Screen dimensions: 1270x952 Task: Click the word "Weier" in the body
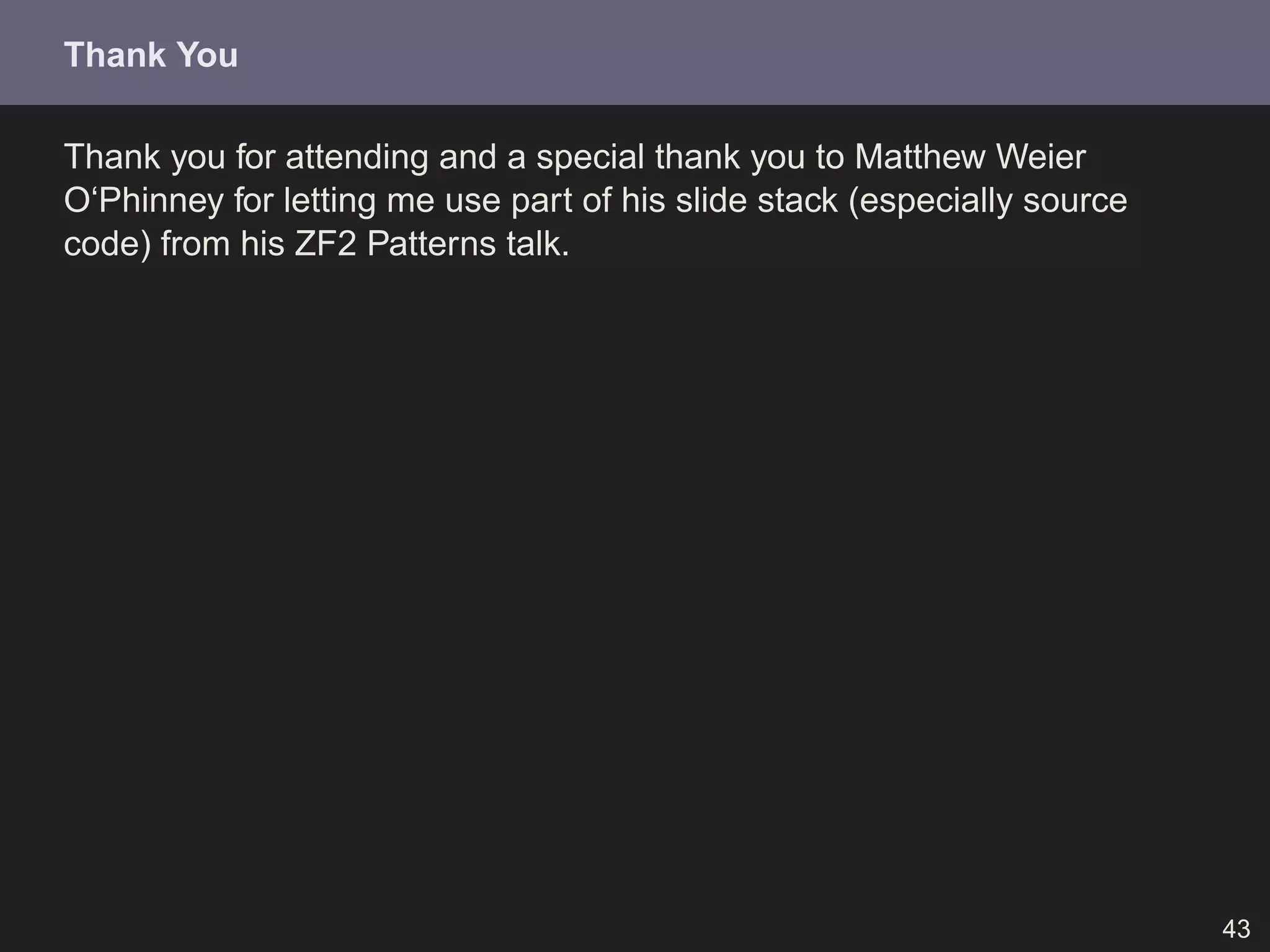point(1041,157)
